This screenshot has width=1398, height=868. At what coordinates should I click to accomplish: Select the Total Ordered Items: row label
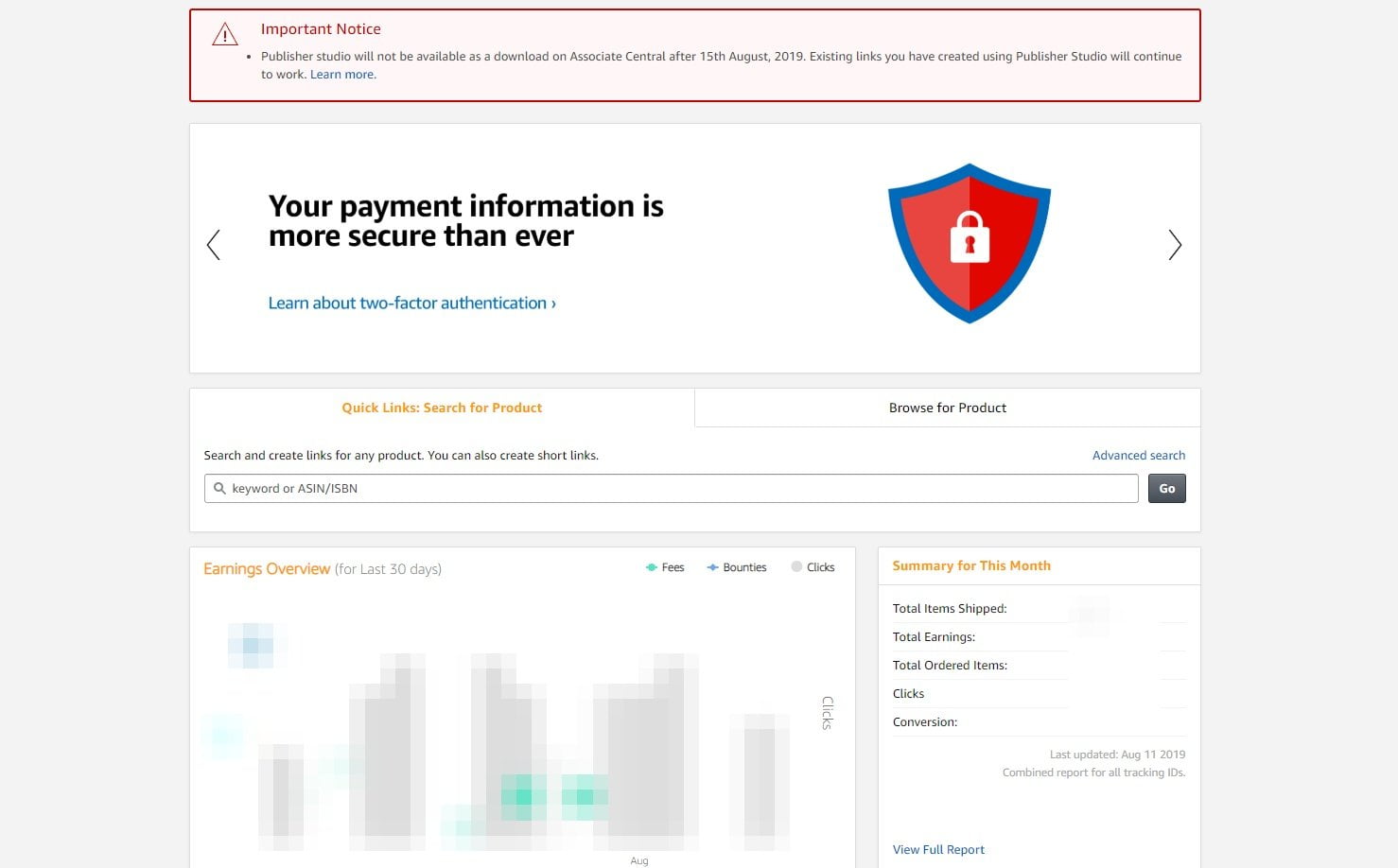coord(950,666)
